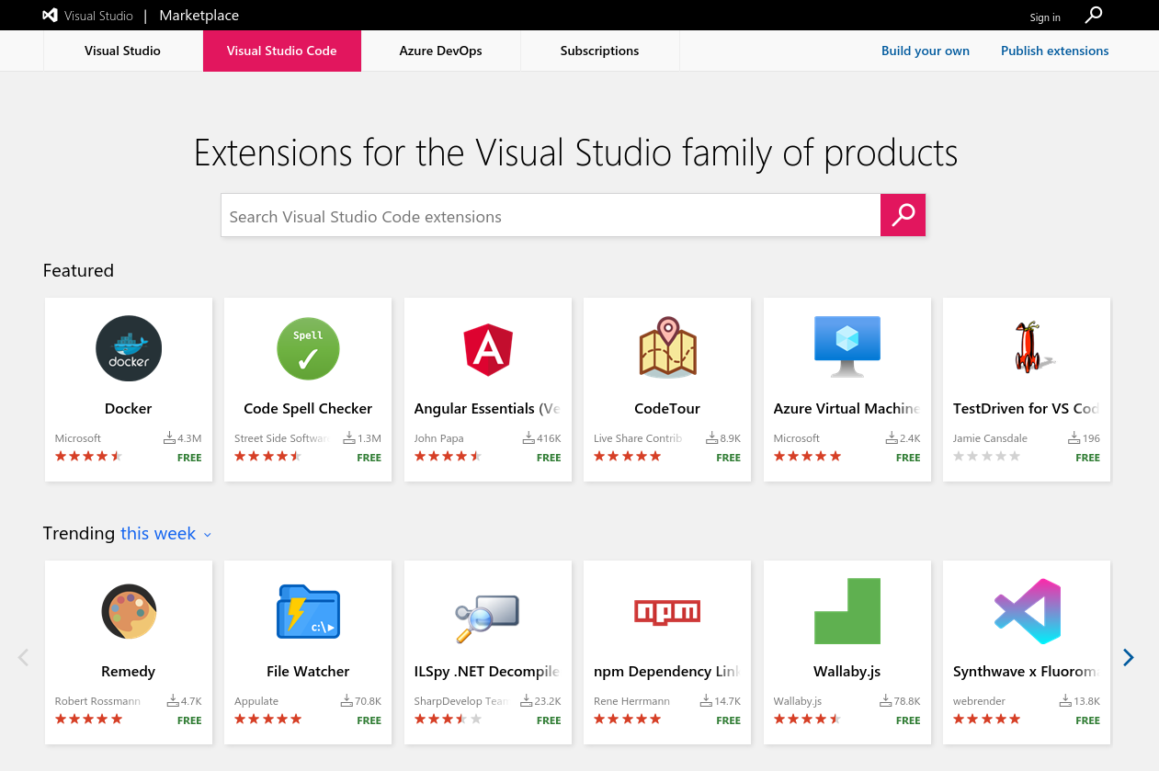Click the npm Dependency Links logo
Screen dimensions: 1159x771
click(667, 611)
